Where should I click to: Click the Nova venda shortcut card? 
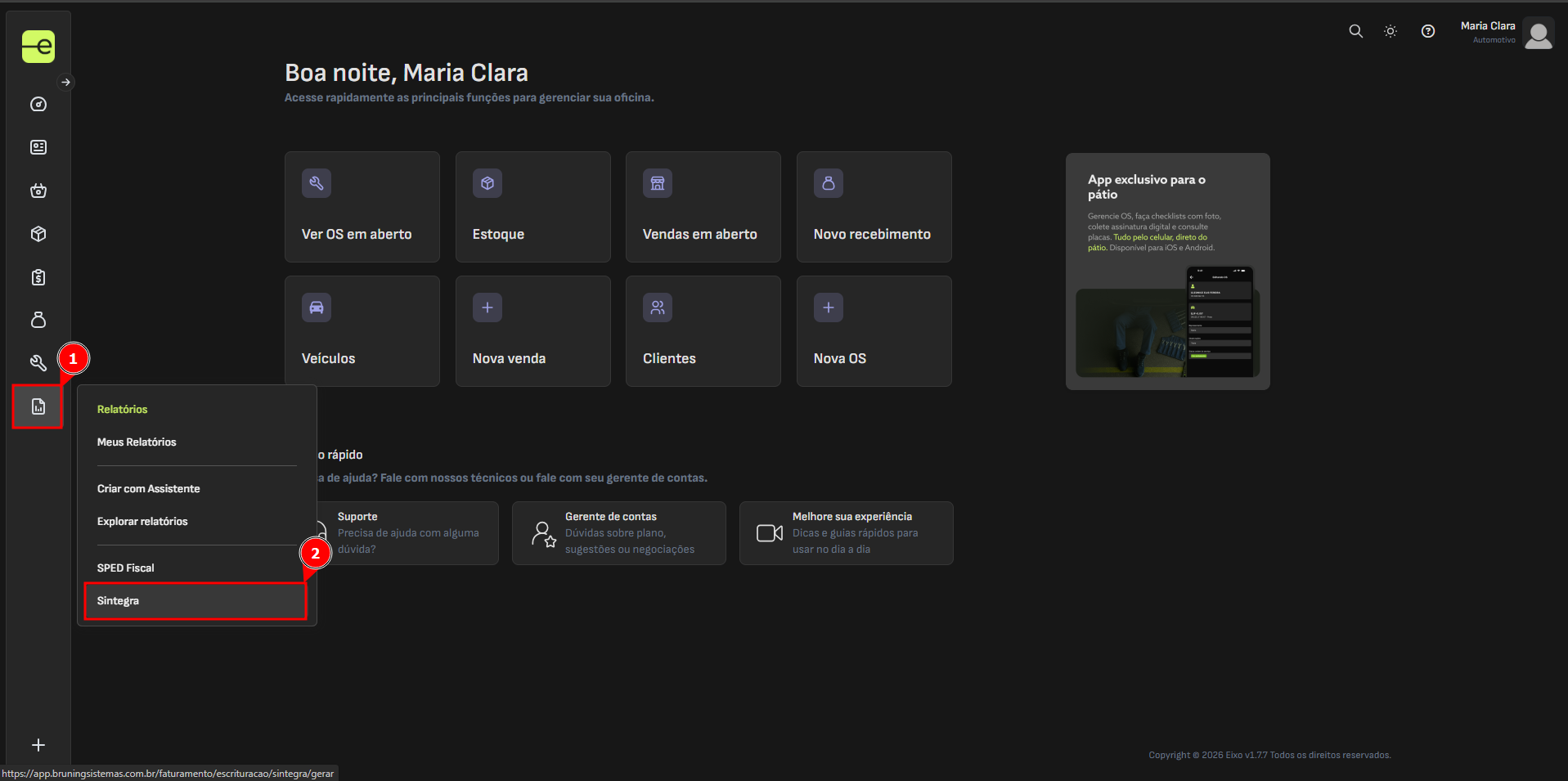tap(532, 331)
